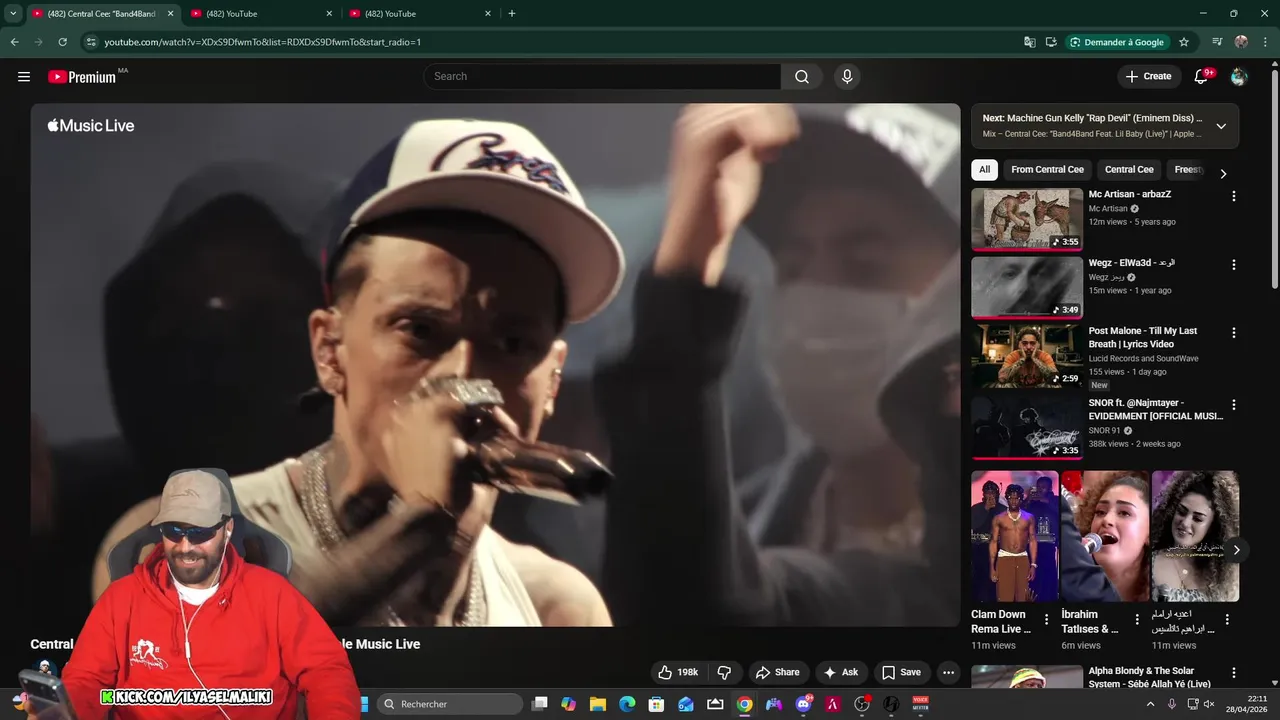The image size is (1280, 720).
Task: Open Chrome tab search dropdown
Action: click(x=13, y=13)
